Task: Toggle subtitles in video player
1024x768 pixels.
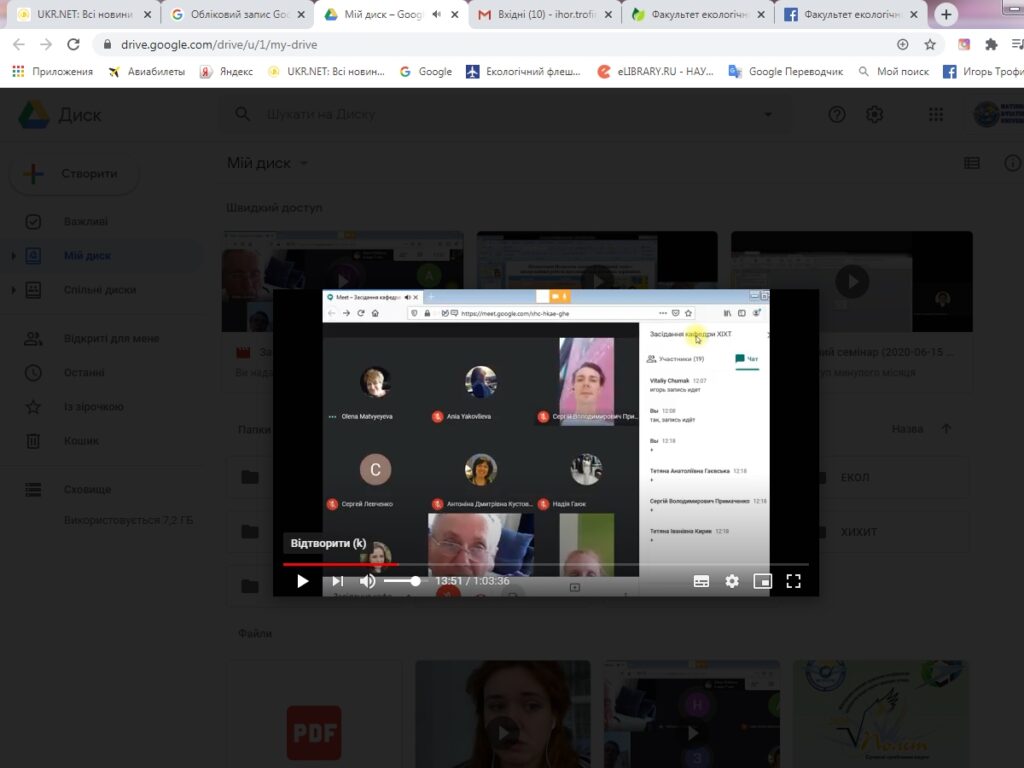Action: click(x=701, y=581)
